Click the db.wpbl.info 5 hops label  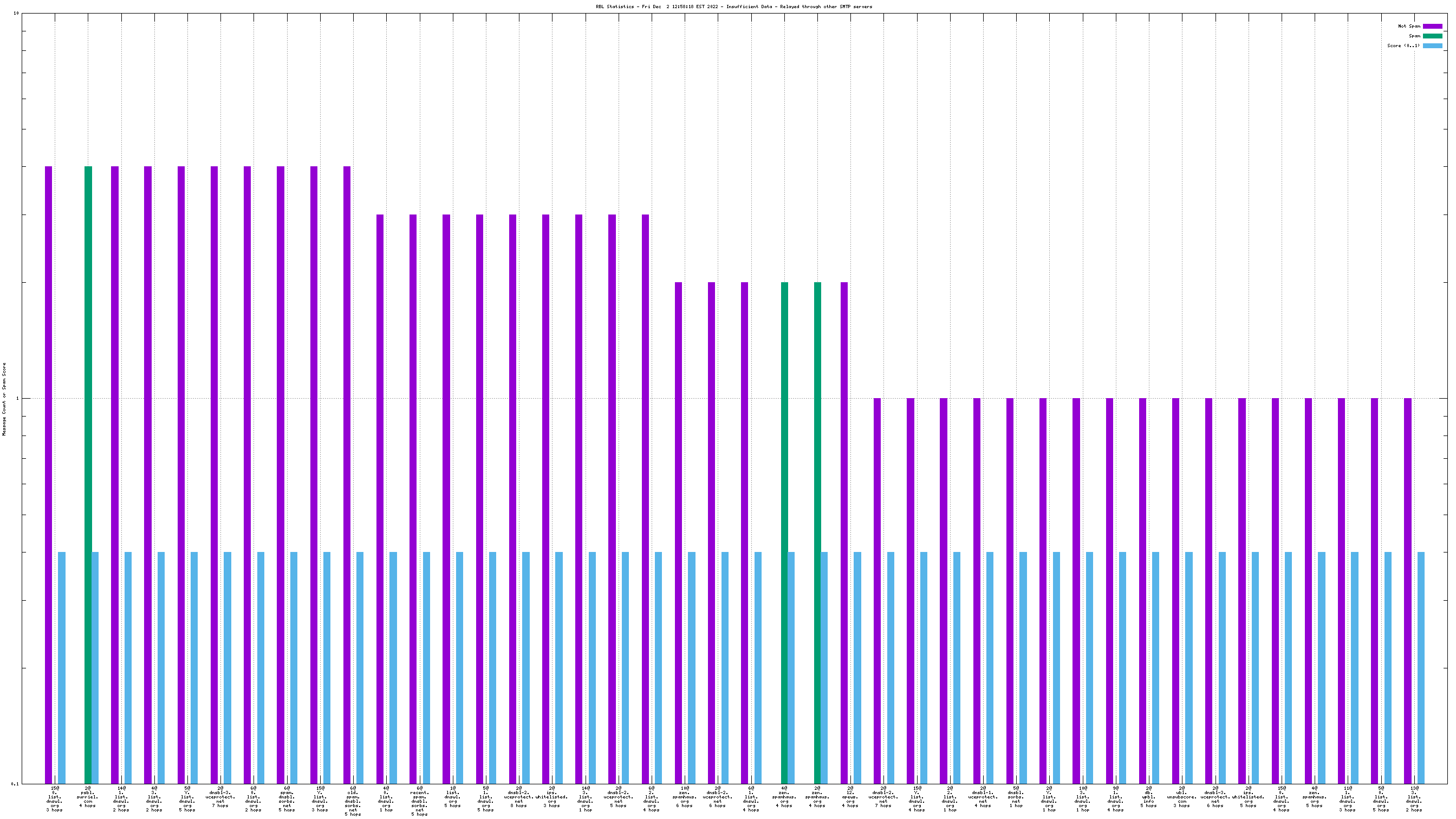click(x=1148, y=797)
